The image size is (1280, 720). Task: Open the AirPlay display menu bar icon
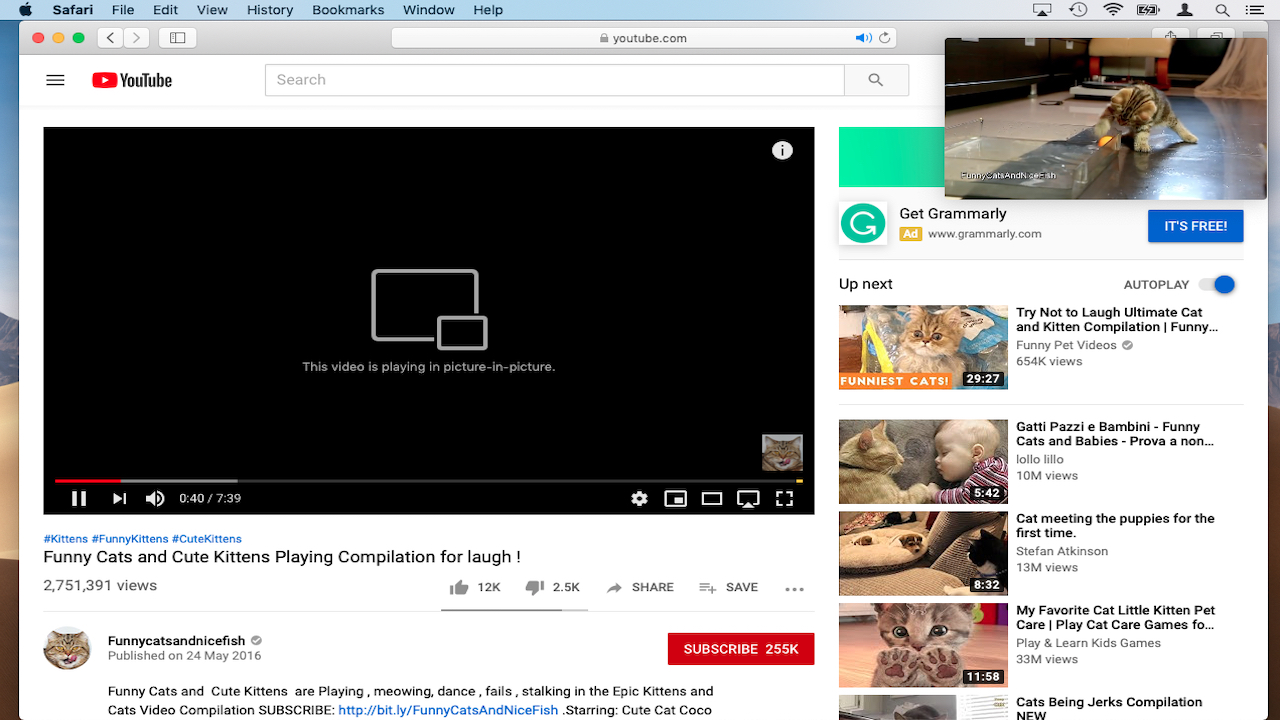[1042, 10]
